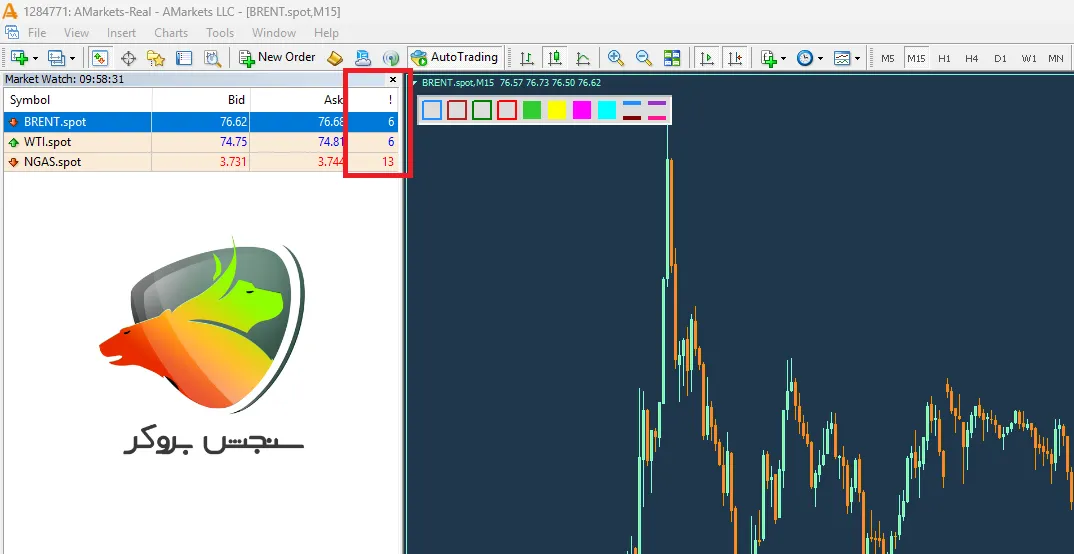Tile chart windows with grid icon
The image size is (1074, 554).
(672, 58)
